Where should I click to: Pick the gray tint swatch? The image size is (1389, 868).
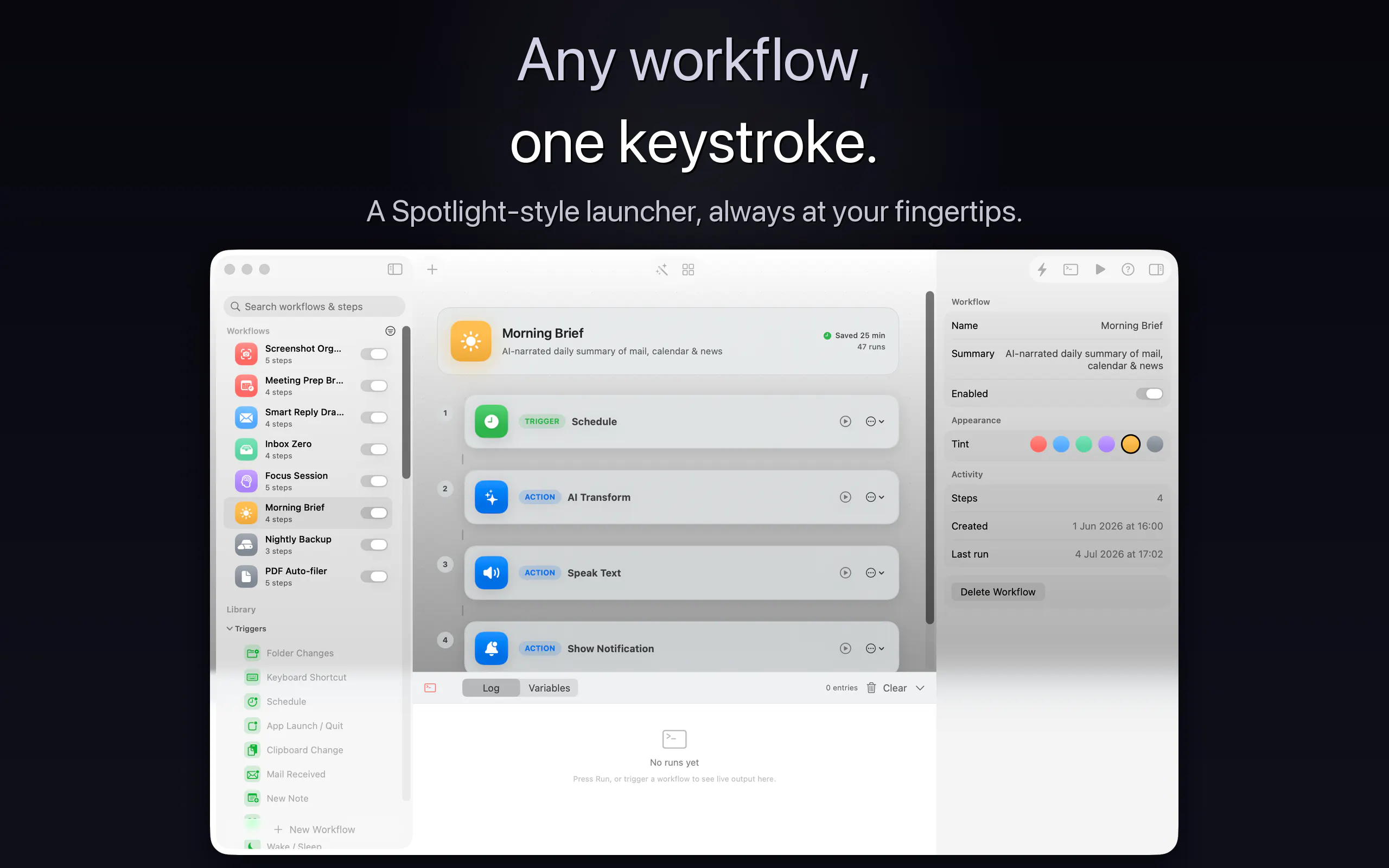[x=1155, y=444]
